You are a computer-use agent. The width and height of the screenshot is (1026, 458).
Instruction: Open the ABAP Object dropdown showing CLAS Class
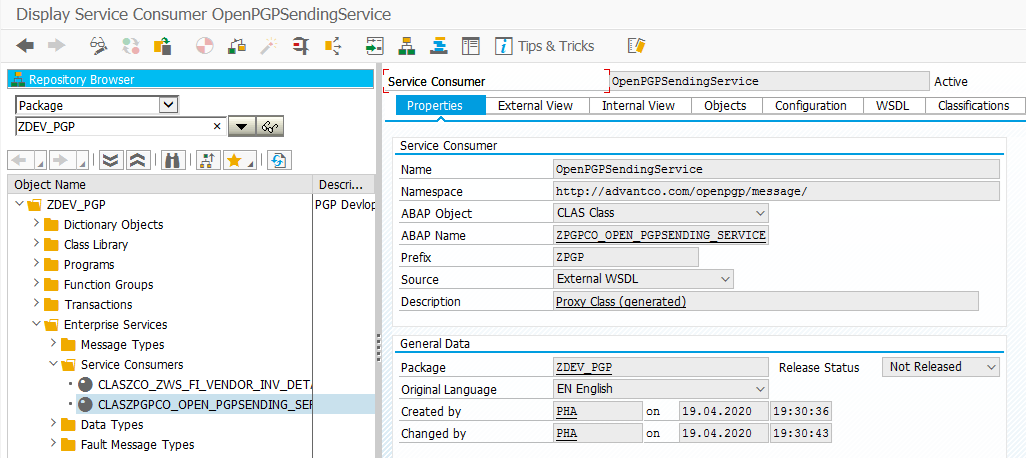[x=760, y=213]
